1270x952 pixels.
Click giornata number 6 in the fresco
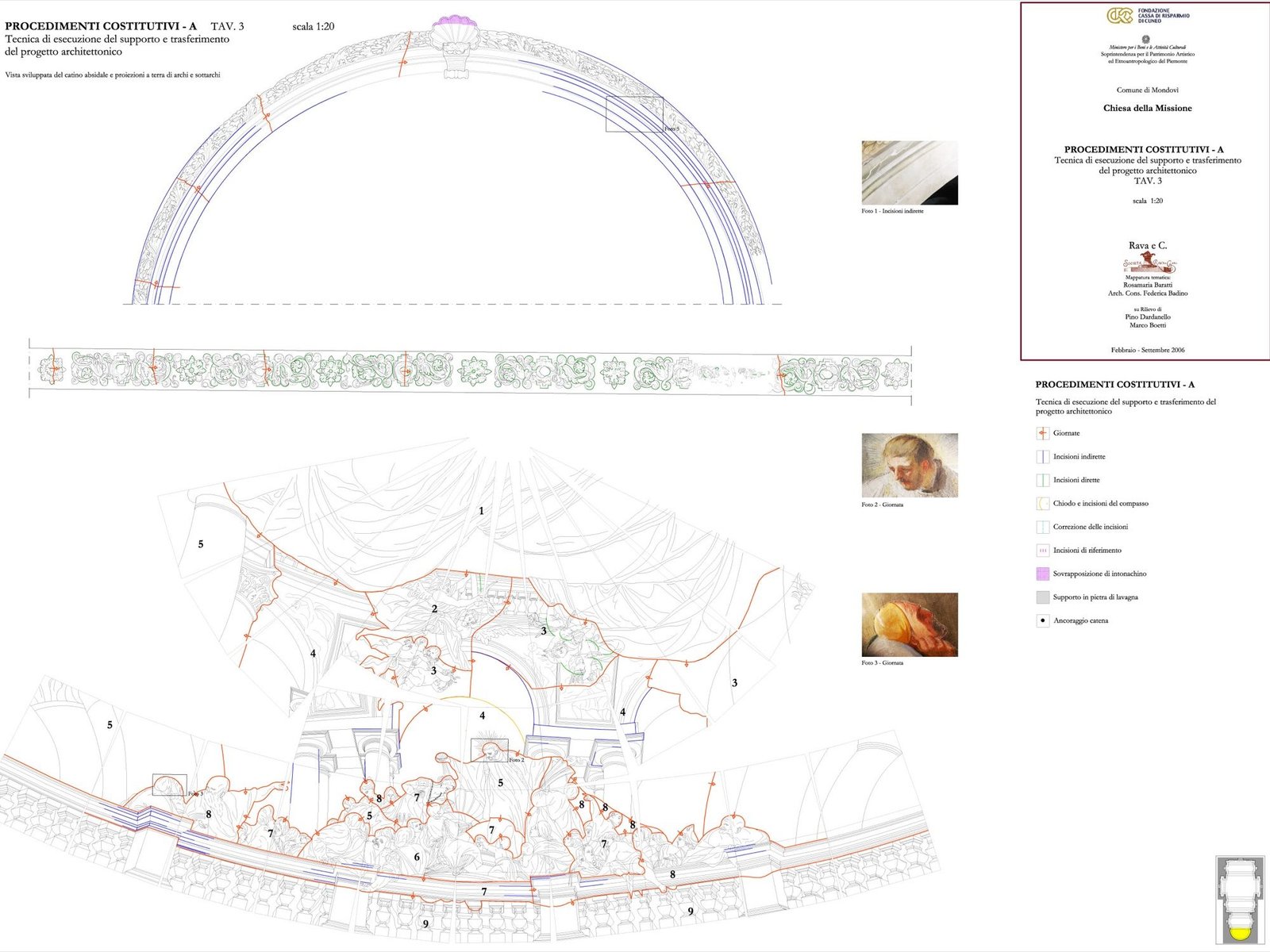click(417, 857)
